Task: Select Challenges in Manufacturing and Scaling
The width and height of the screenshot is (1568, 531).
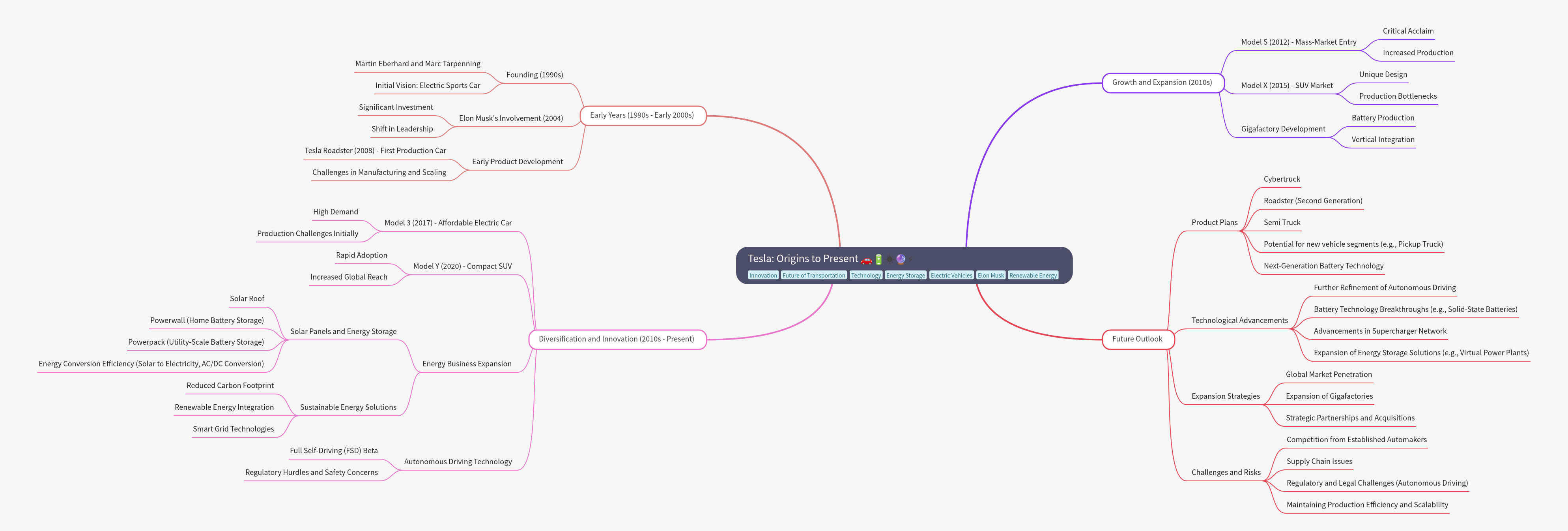Action: [379, 173]
